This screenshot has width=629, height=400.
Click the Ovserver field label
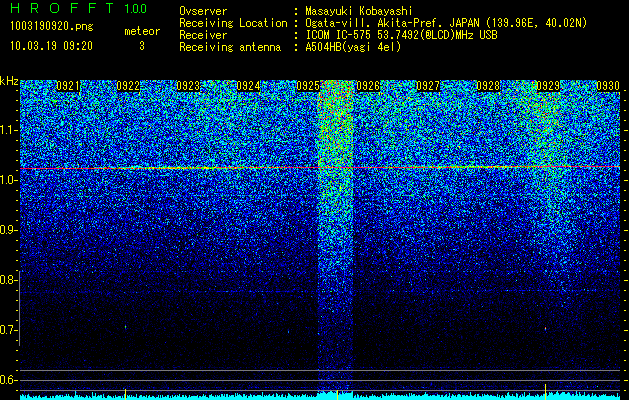tap(203, 11)
